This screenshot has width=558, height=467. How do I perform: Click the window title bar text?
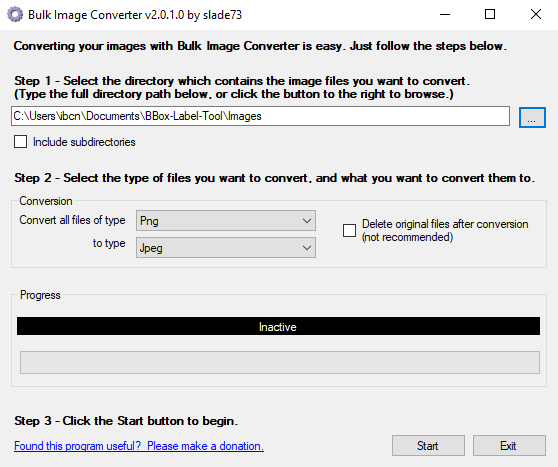point(135,15)
